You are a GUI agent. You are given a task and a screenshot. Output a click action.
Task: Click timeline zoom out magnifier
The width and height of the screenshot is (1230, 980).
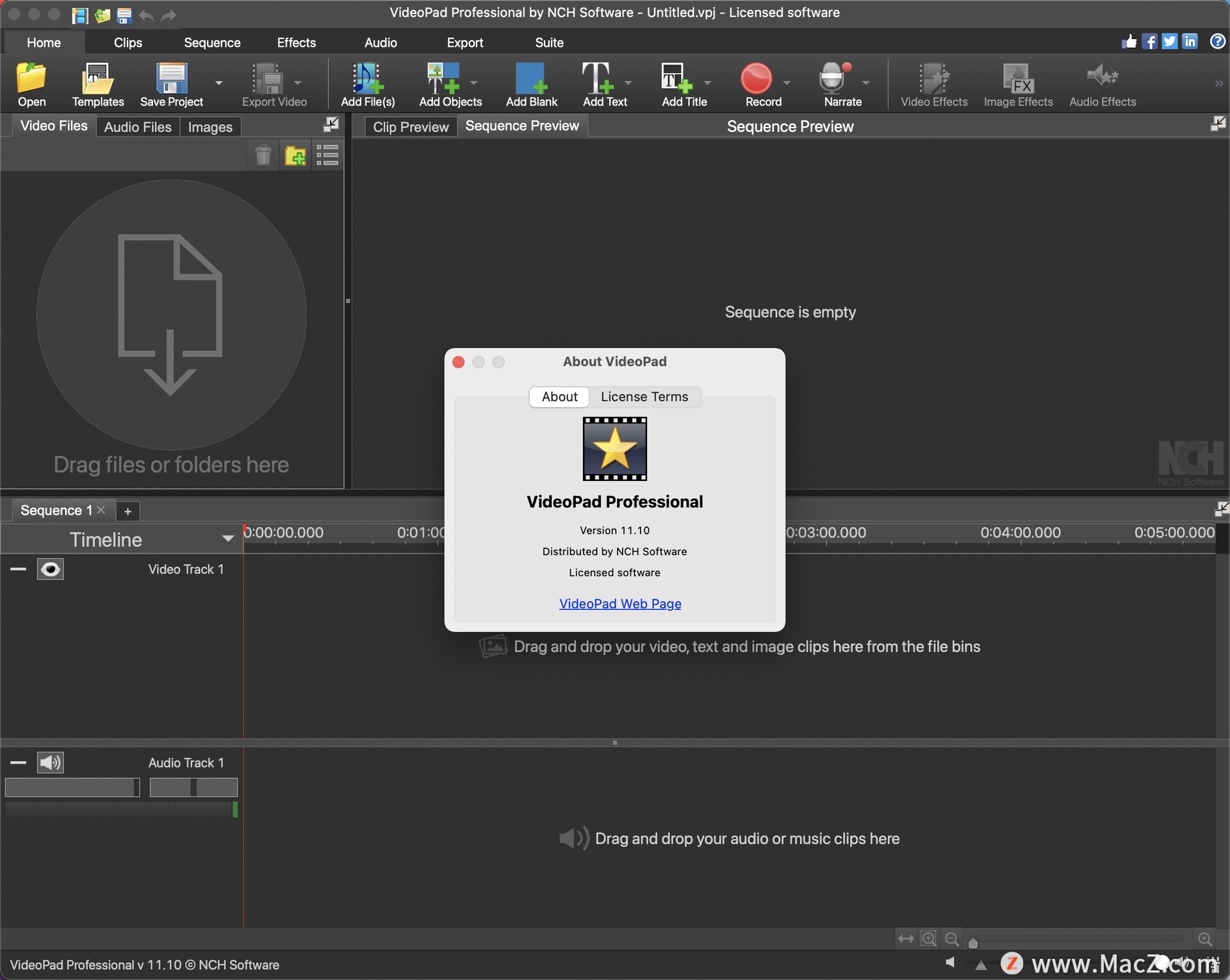[x=952, y=939]
